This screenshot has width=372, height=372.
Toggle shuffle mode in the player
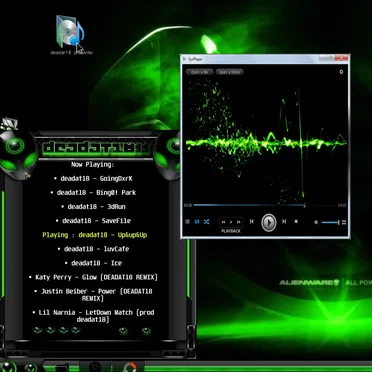206,222
